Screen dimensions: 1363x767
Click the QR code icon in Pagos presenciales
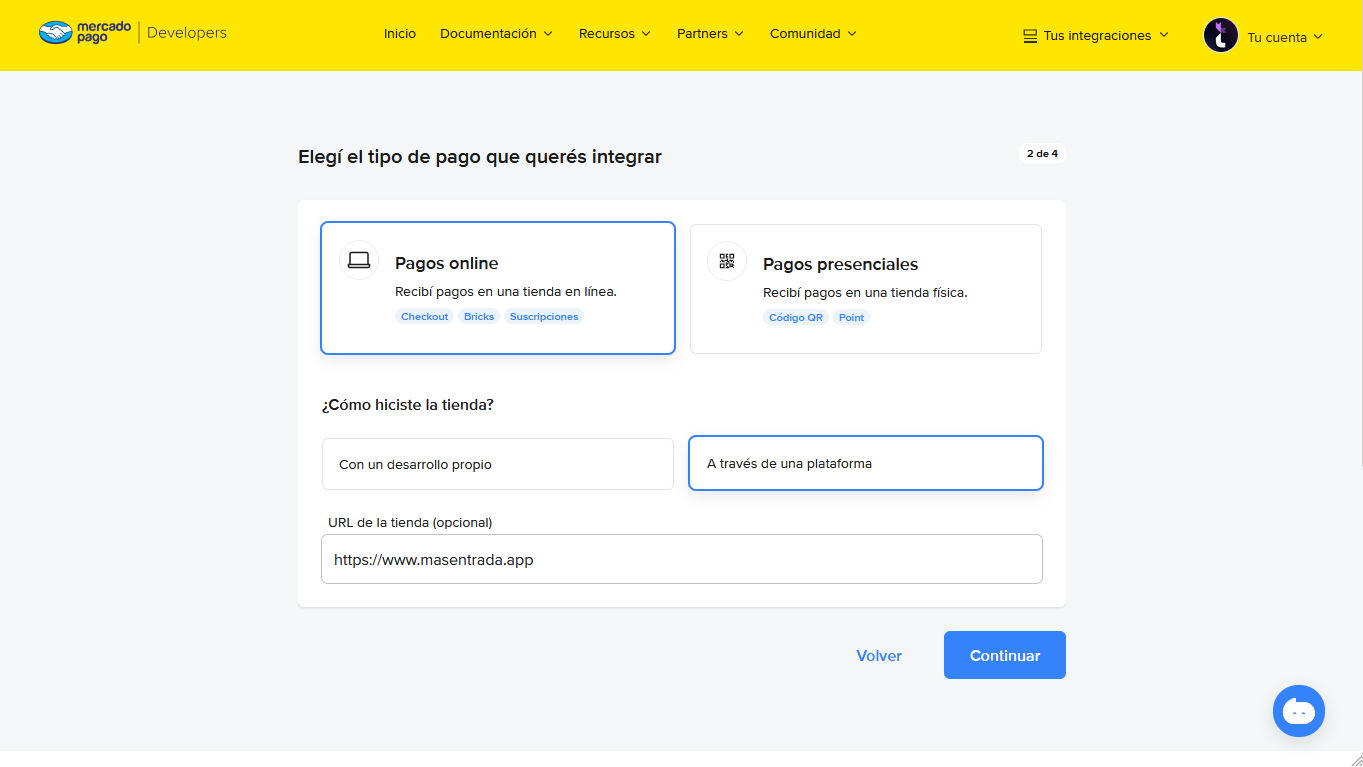tap(727, 261)
